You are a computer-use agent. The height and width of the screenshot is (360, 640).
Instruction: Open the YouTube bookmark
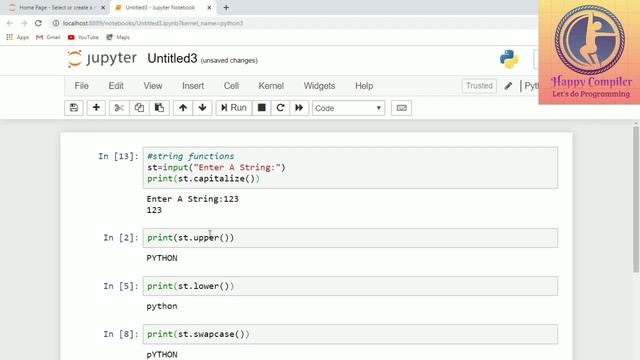pos(83,37)
